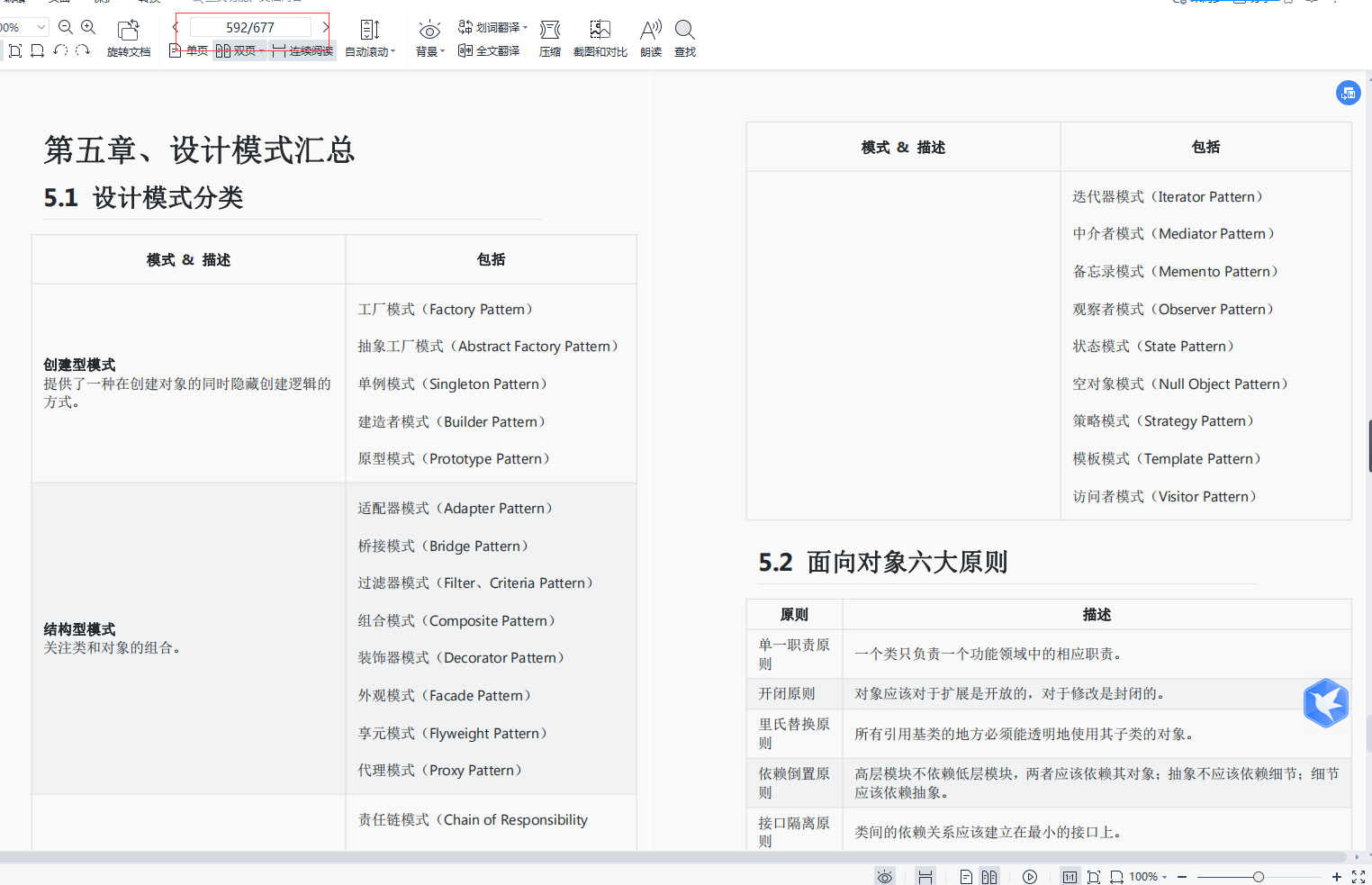Screen dimensions: 1372x885
Task: Start 自动滚动 (auto scroll)
Action: (370, 39)
